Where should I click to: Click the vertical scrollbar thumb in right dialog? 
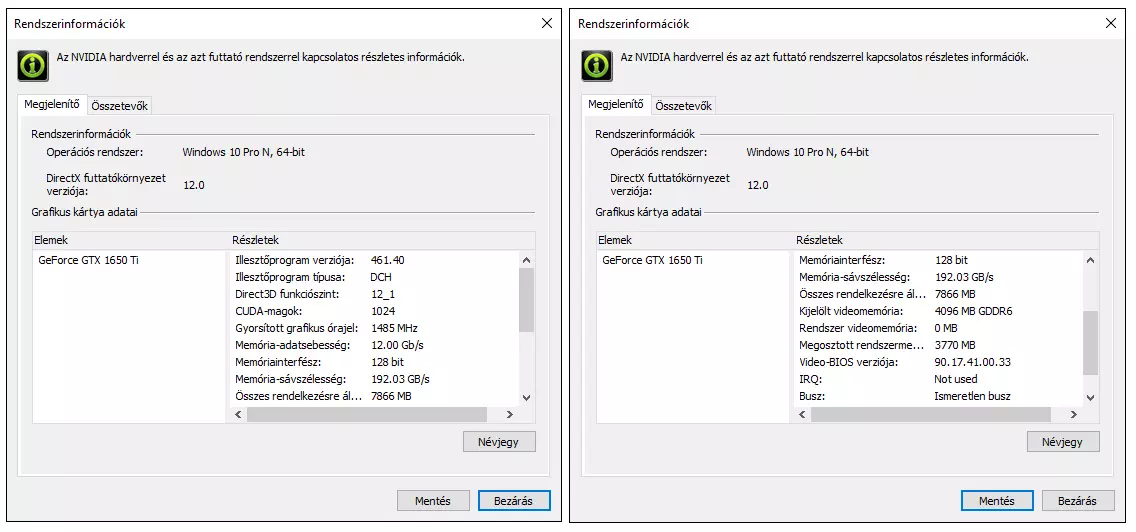[x=1090, y=343]
